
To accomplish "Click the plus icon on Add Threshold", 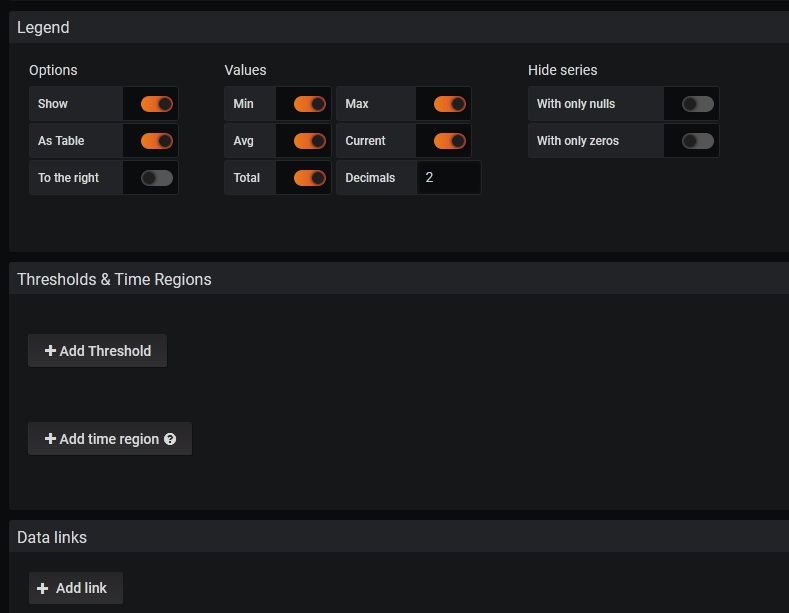I will tap(50, 351).
